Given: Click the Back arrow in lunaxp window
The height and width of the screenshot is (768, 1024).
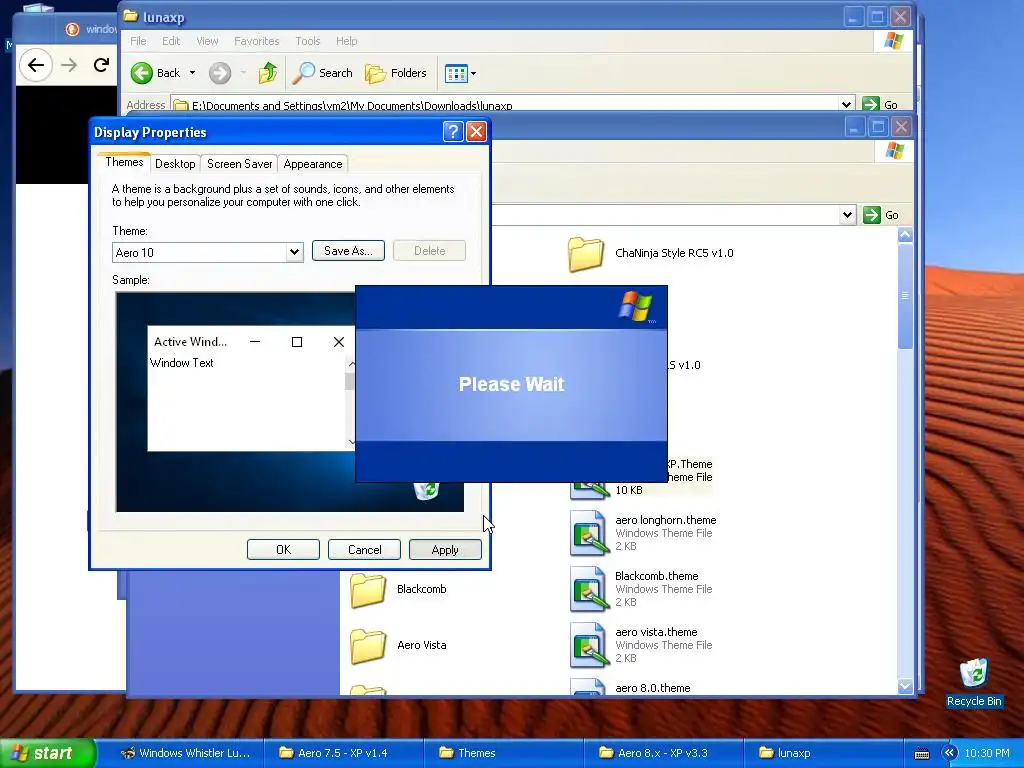Looking at the screenshot, I should (x=142, y=73).
